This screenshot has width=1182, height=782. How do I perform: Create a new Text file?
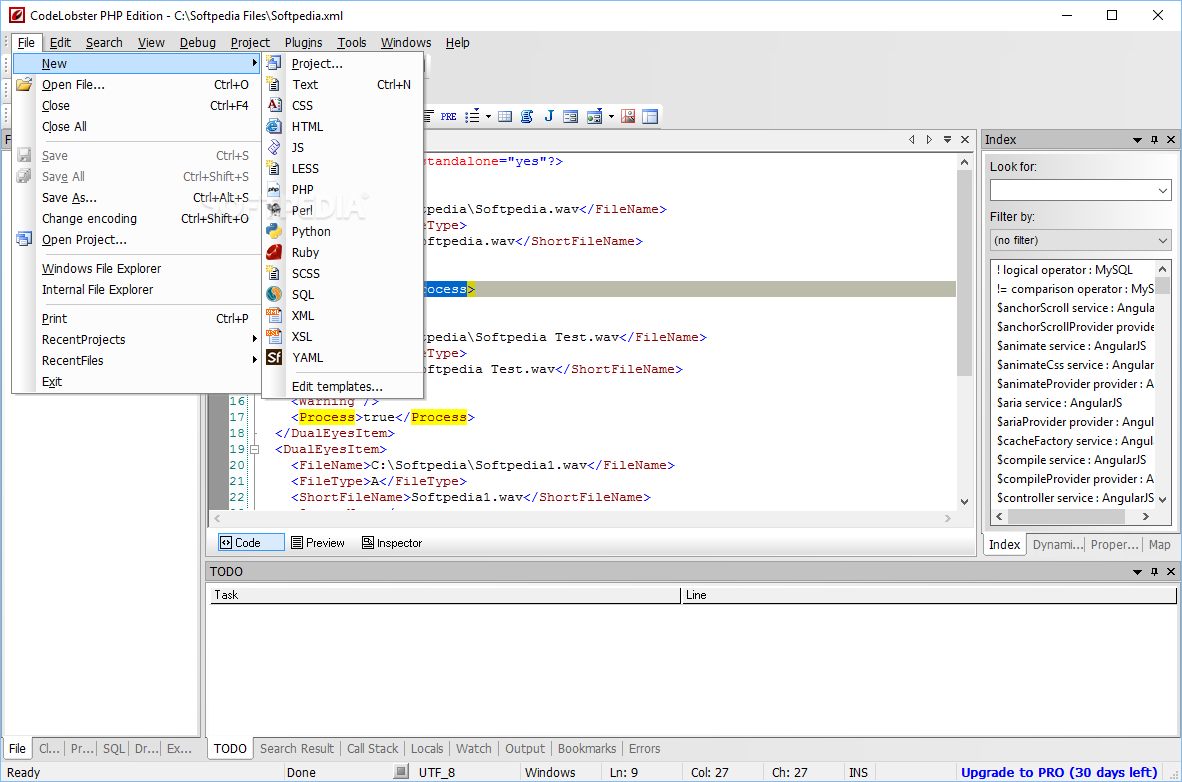[x=305, y=84]
